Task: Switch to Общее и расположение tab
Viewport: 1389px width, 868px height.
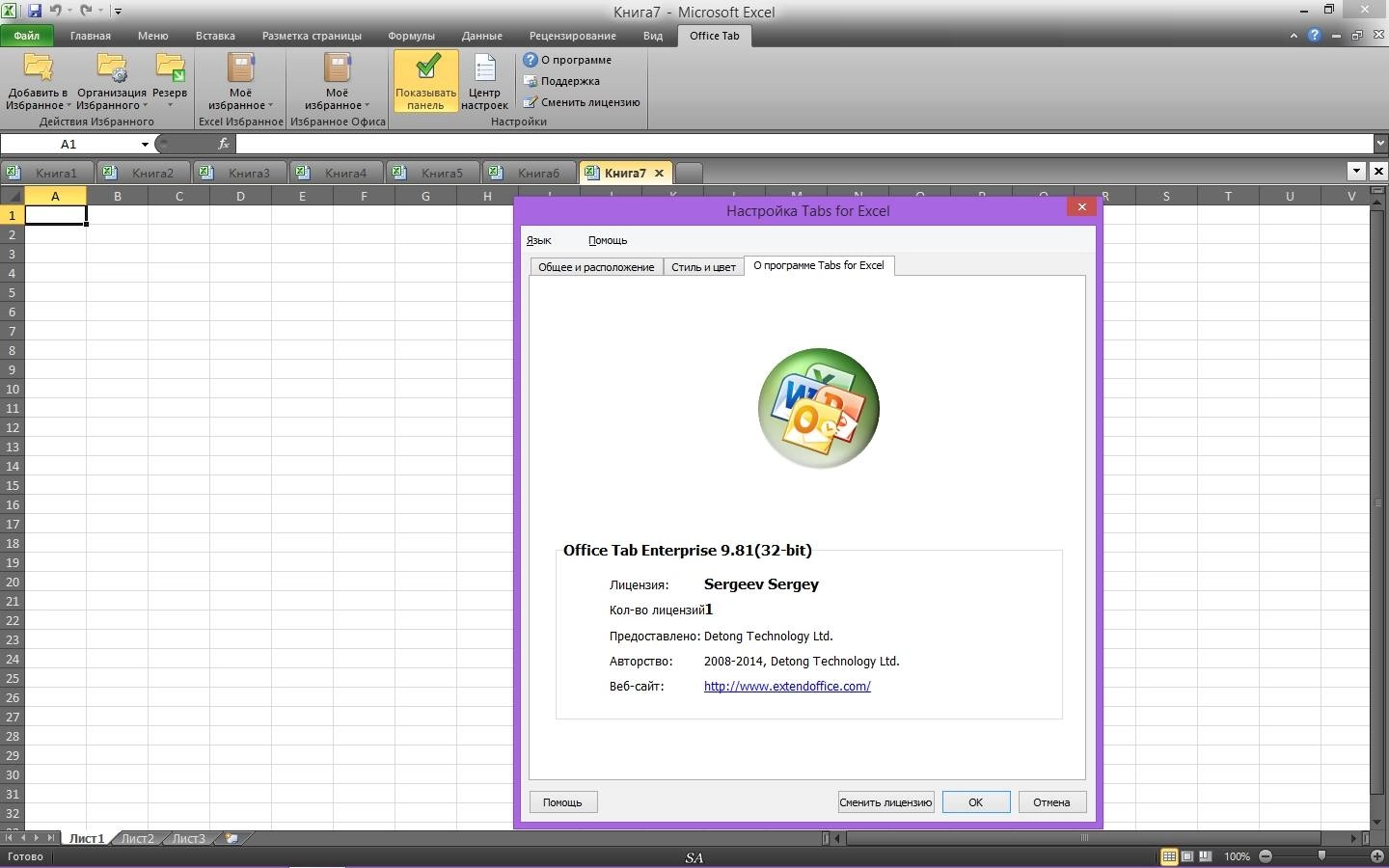Action: coord(596,267)
